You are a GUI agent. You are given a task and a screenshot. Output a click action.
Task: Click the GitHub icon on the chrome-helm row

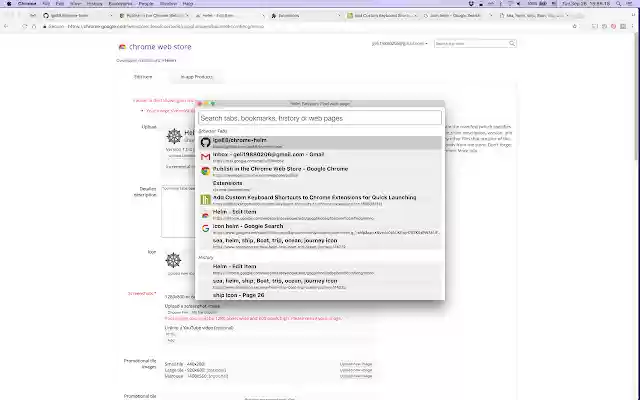pyautogui.click(x=205, y=142)
